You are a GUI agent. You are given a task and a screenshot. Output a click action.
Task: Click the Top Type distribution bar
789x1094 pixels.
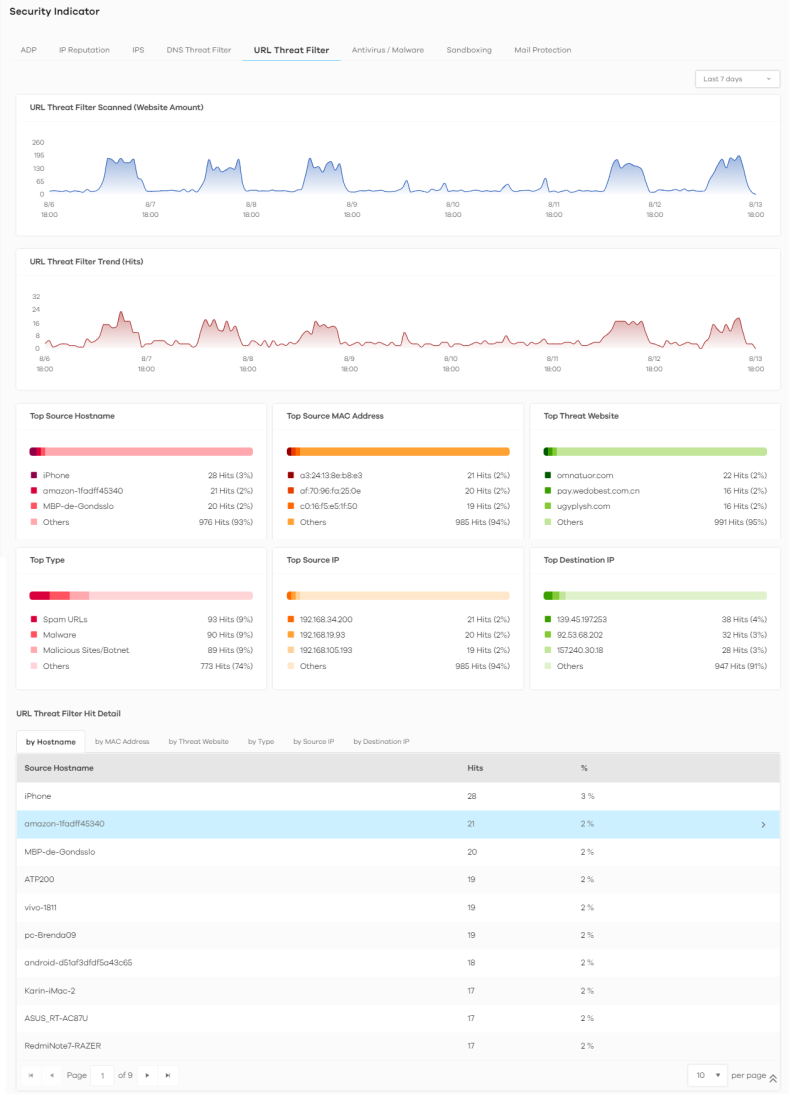tap(141, 595)
